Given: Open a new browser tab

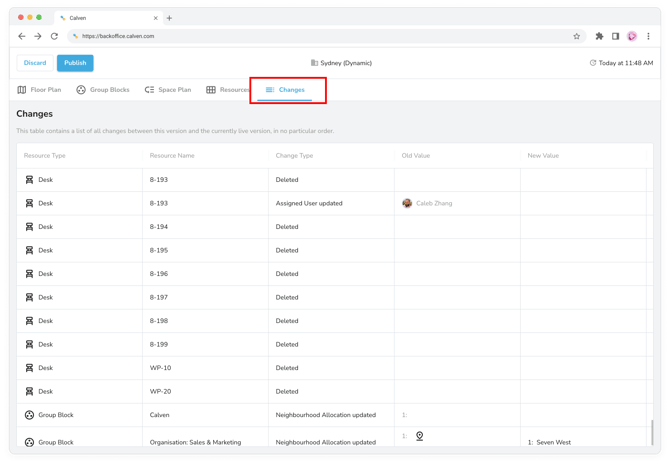Looking at the screenshot, I should click(169, 18).
